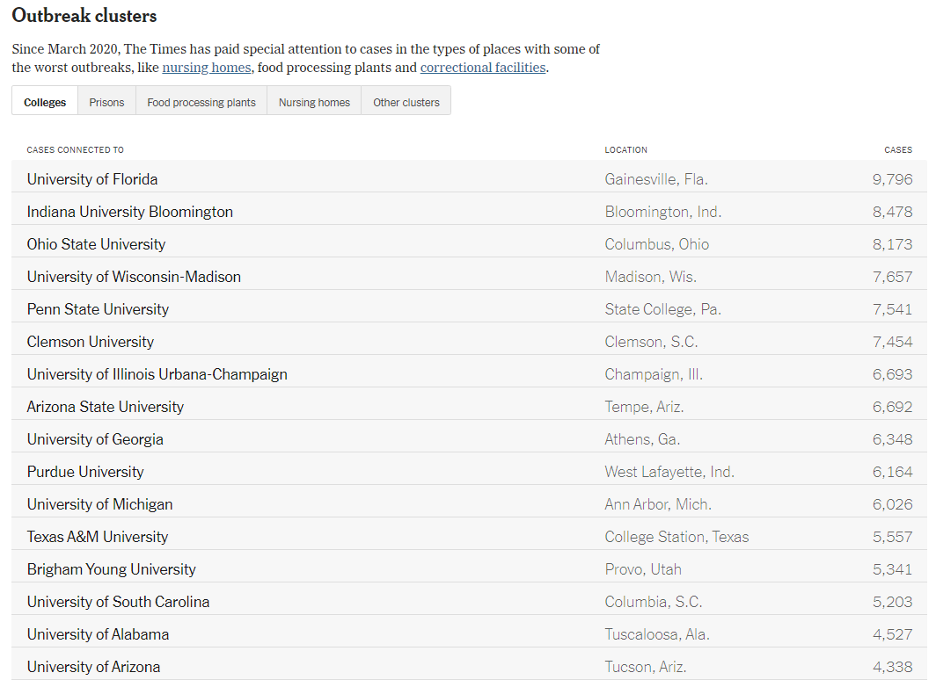The width and height of the screenshot is (936, 680).
Task: Click the Cases Connected To header
Action: 75,150
